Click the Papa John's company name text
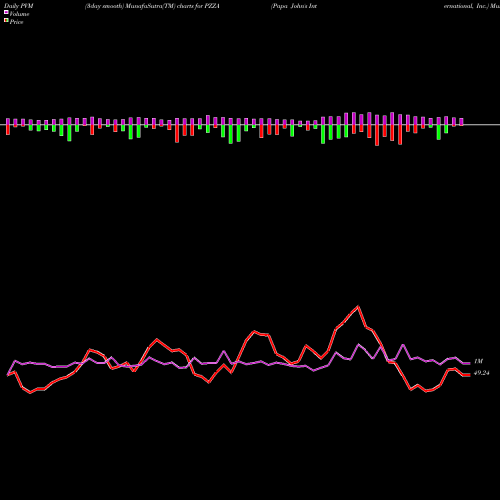This screenshot has height=500, width=500. 294,6
